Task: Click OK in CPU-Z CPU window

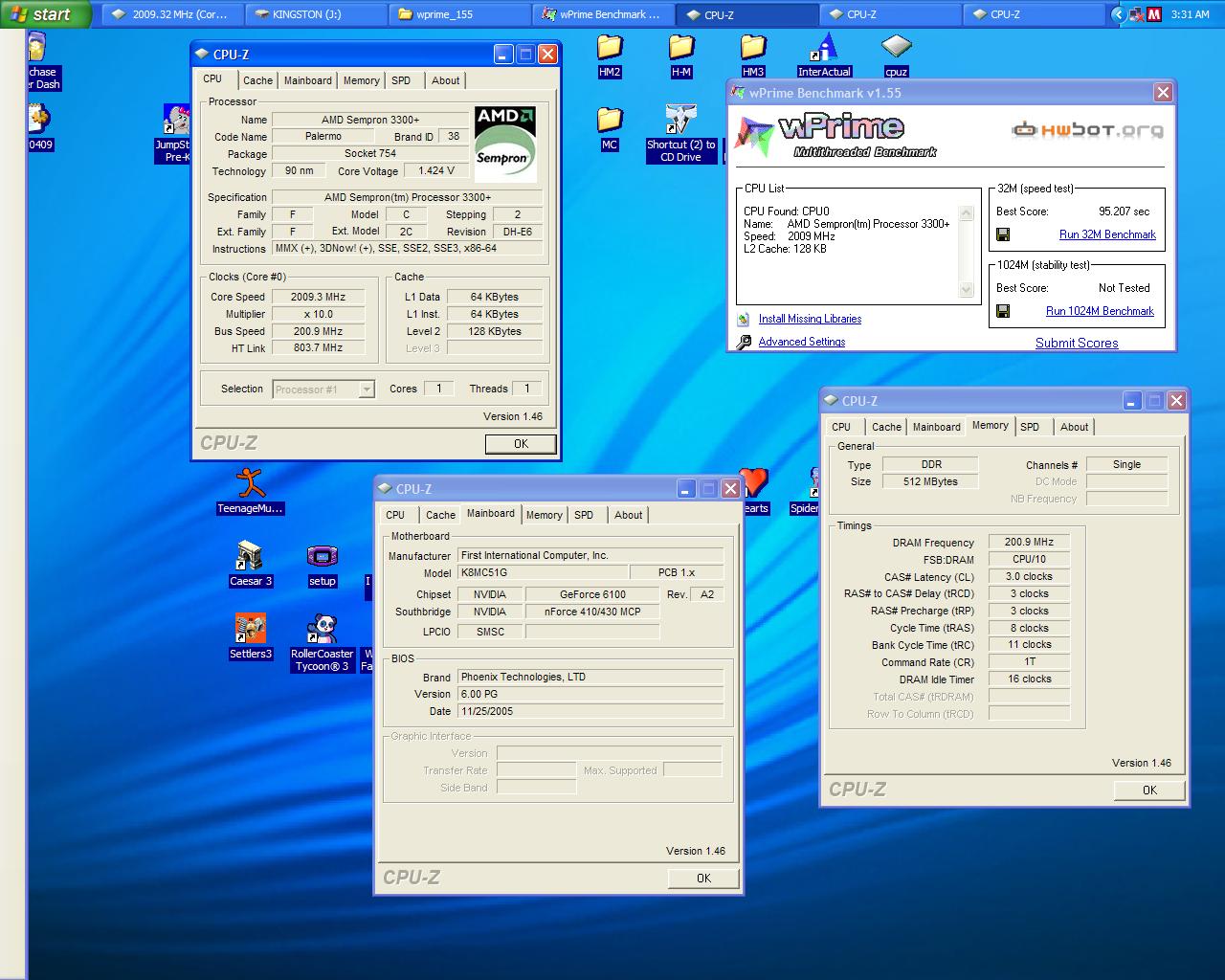Action: [x=521, y=444]
